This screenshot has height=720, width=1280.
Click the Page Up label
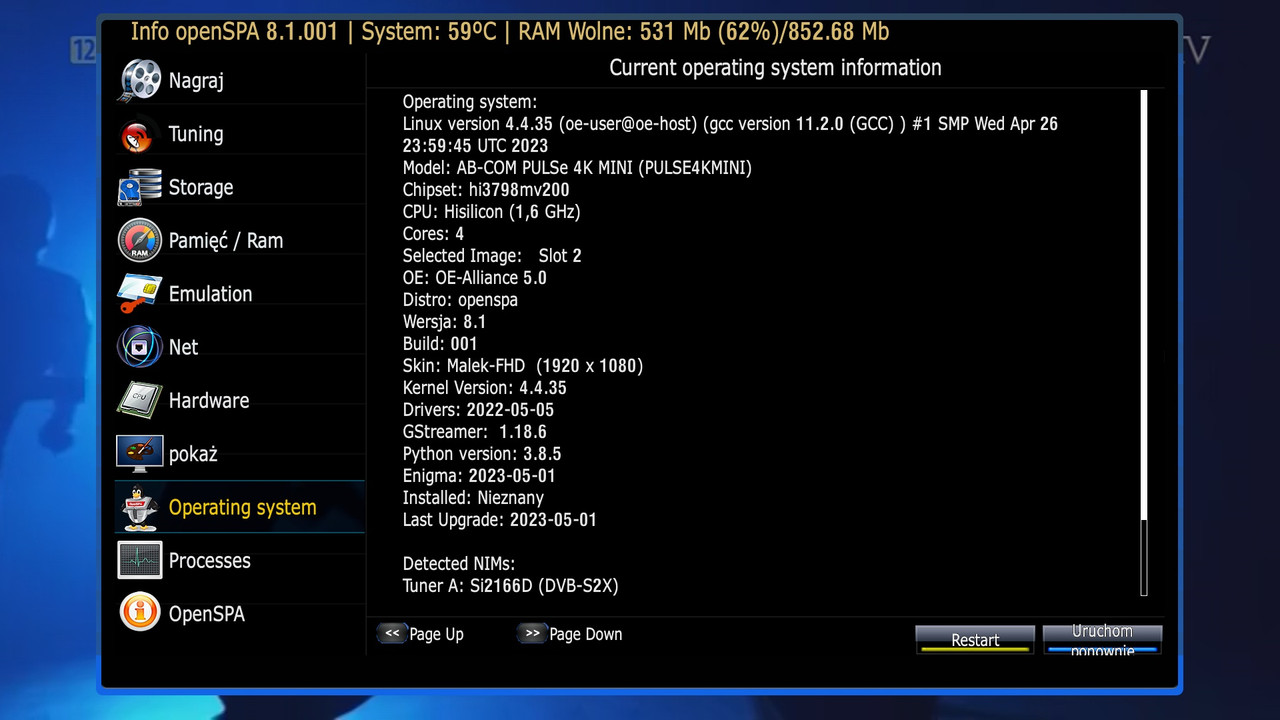(x=437, y=634)
